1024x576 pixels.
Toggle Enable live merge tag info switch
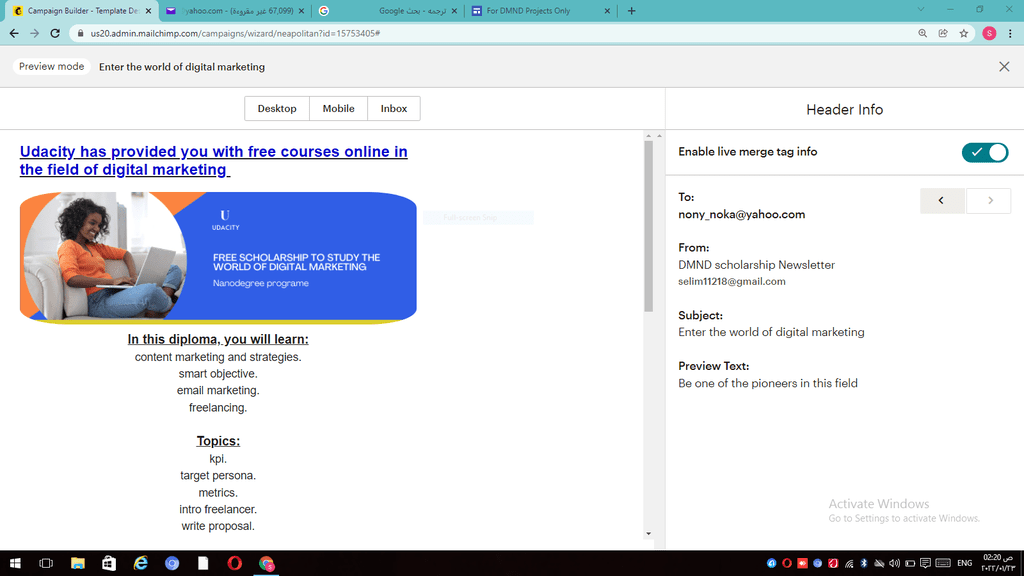pos(985,152)
